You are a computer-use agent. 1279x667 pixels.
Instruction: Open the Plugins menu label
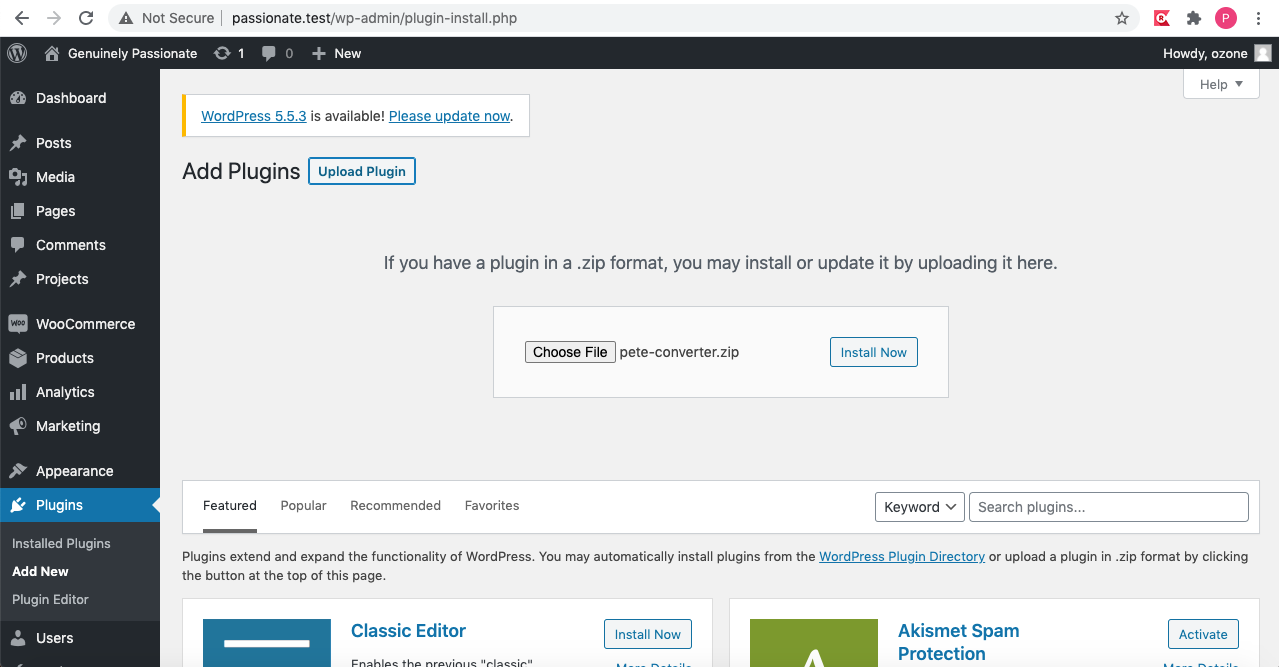[x=59, y=505]
